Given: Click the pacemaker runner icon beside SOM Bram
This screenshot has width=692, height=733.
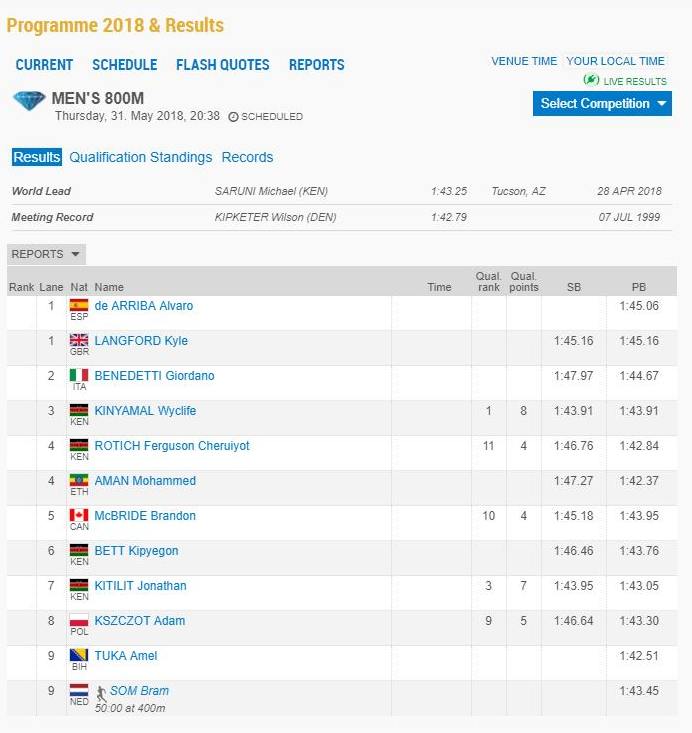Looking at the screenshot, I should point(101,692).
